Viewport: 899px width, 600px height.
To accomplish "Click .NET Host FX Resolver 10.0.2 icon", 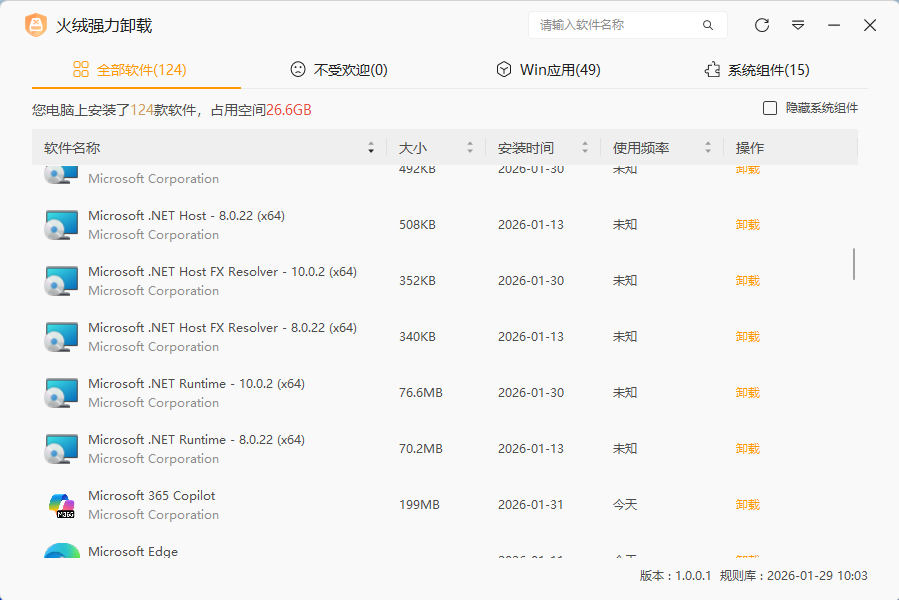I will point(61,281).
